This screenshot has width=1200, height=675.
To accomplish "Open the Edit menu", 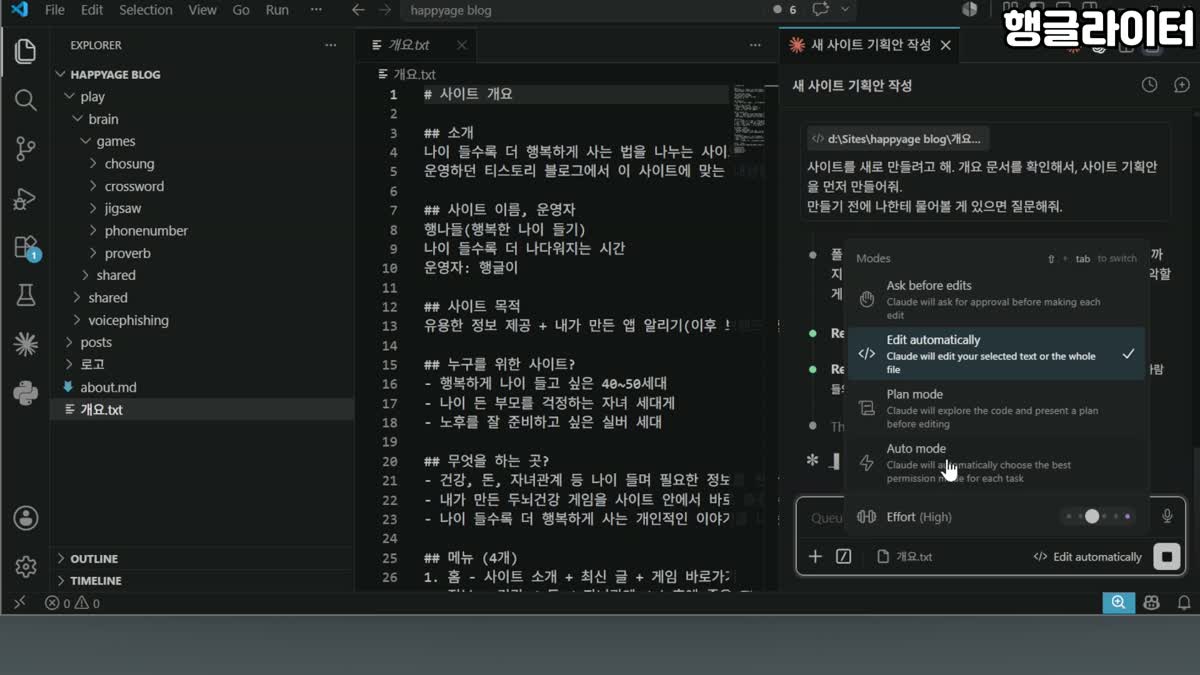I will click(x=92, y=10).
